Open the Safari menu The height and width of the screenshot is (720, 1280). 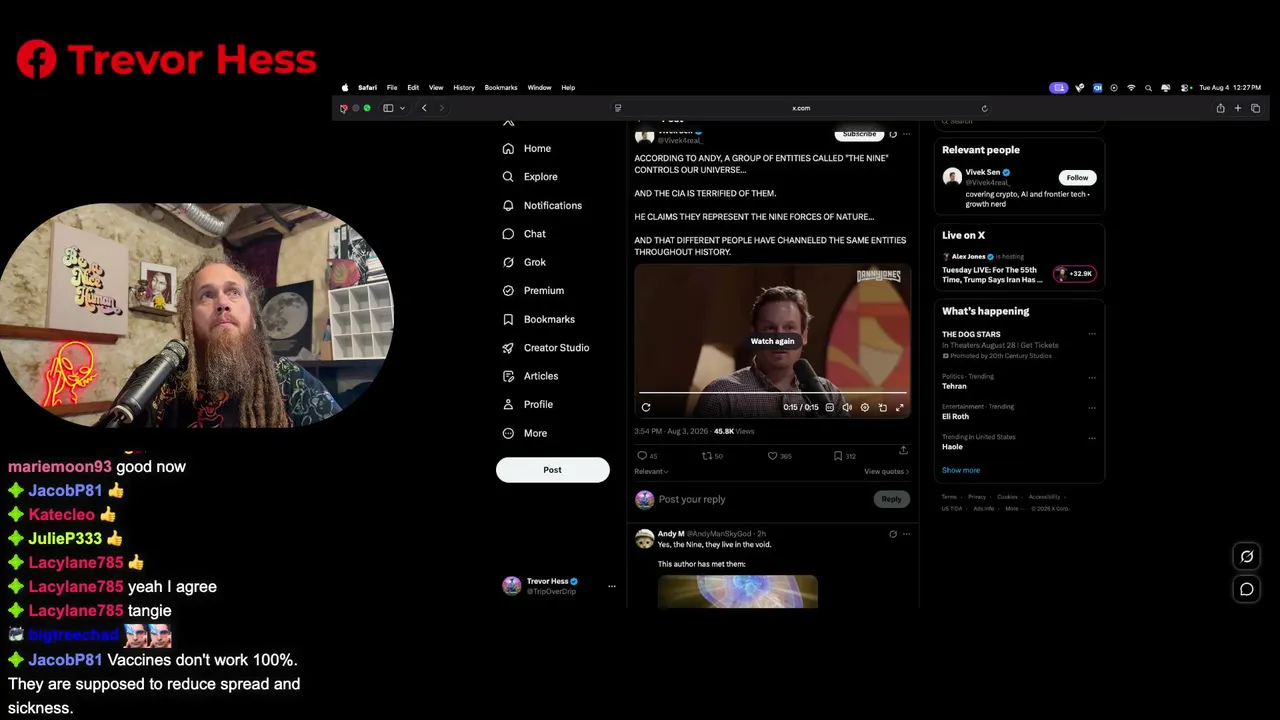coord(367,88)
